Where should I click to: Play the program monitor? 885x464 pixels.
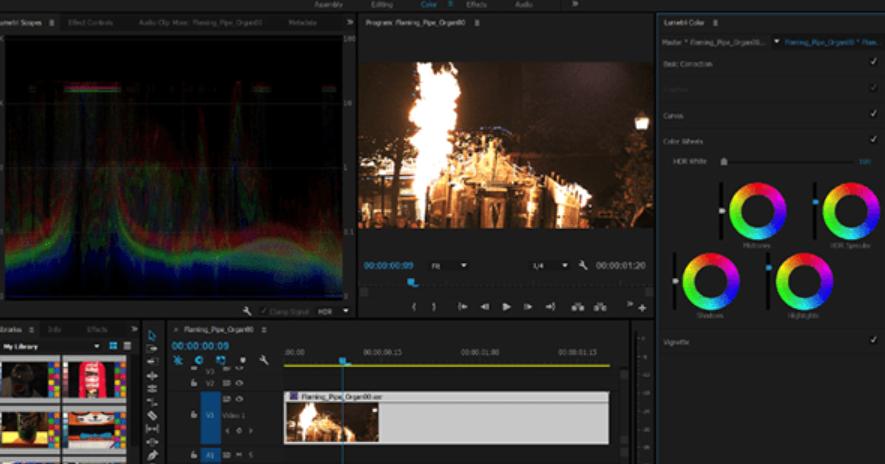pyautogui.click(x=506, y=307)
